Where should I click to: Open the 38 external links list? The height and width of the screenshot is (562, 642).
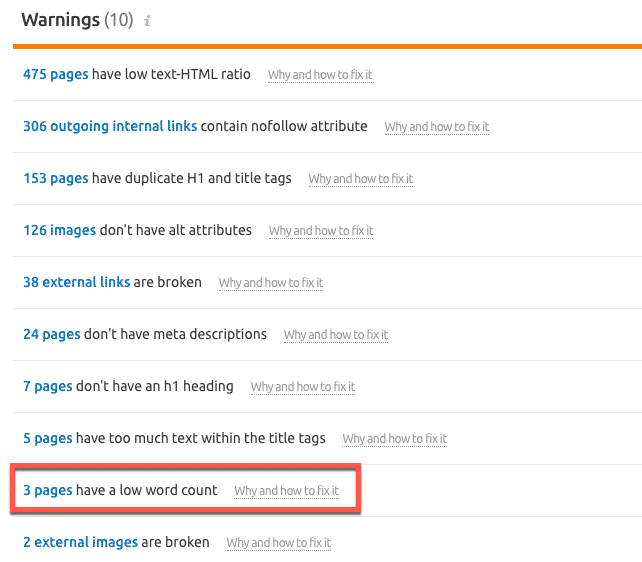point(76,282)
